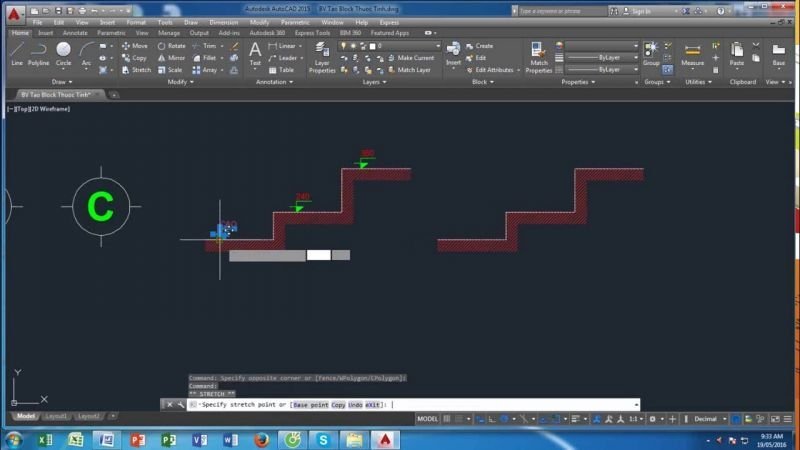Click the Stretch tool in Modify panel
The image size is (800, 450).
(136, 70)
